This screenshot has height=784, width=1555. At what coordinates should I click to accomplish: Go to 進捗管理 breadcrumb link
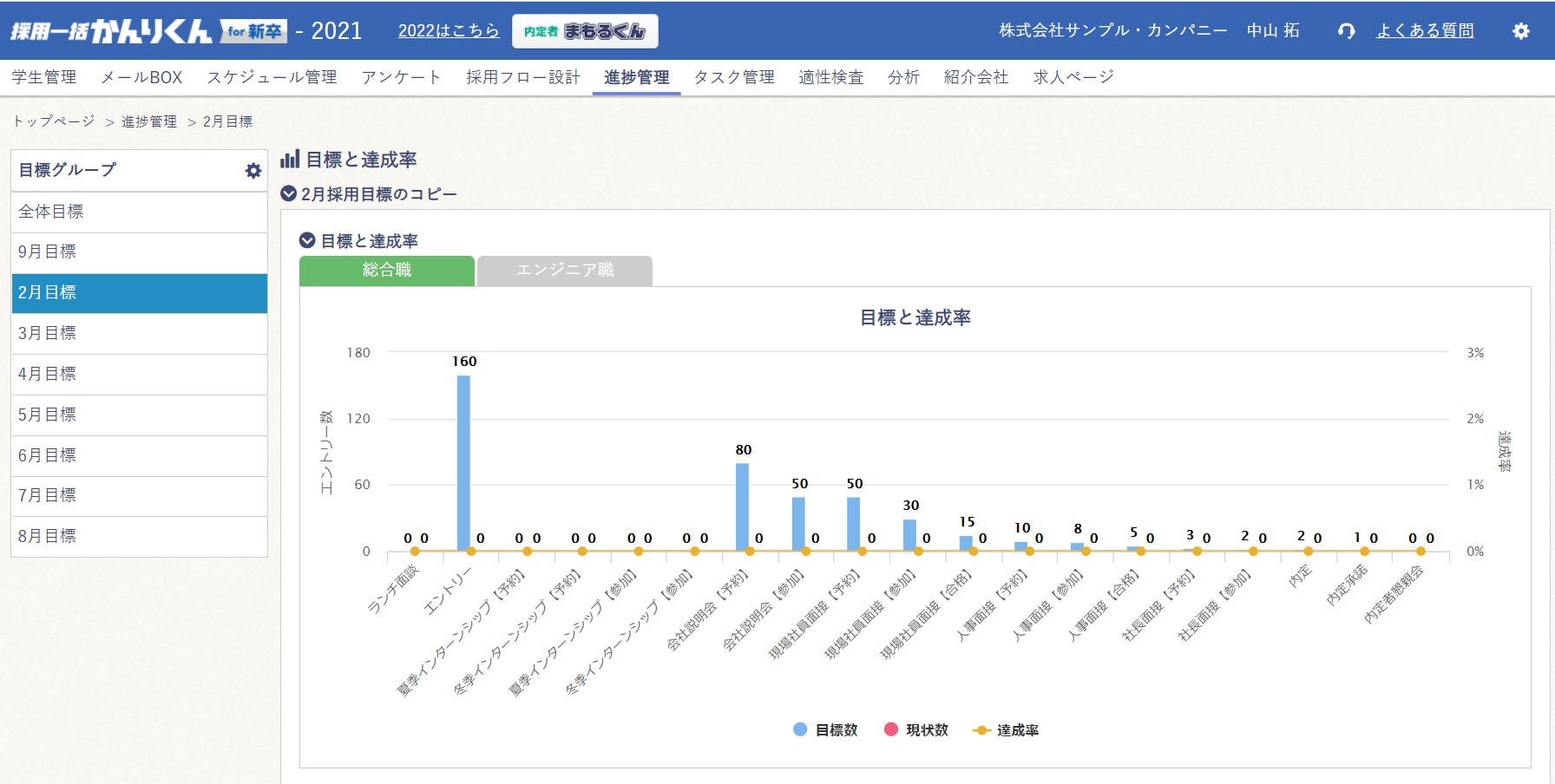pyautogui.click(x=149, y=121)
